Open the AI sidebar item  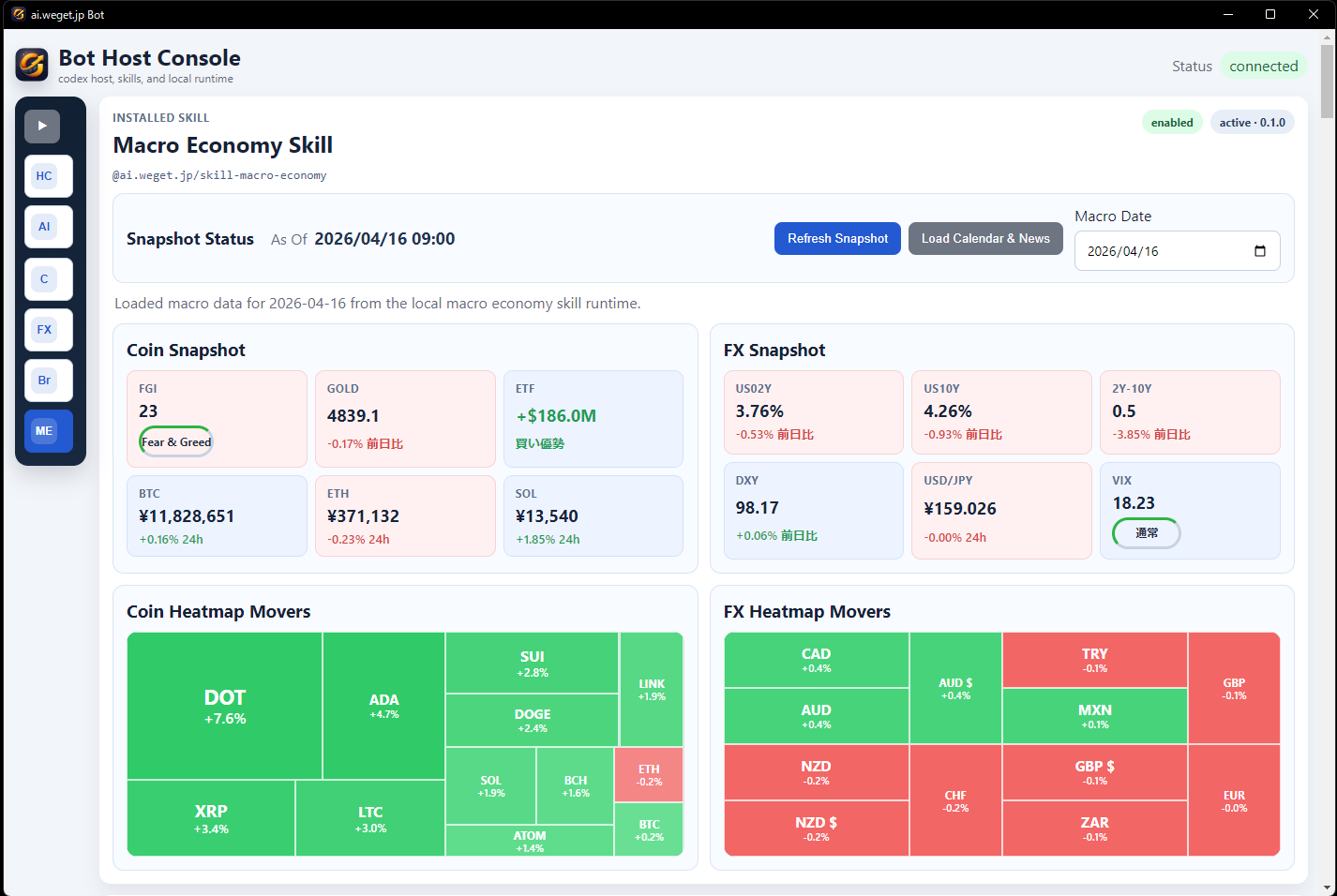pos(49,227)
